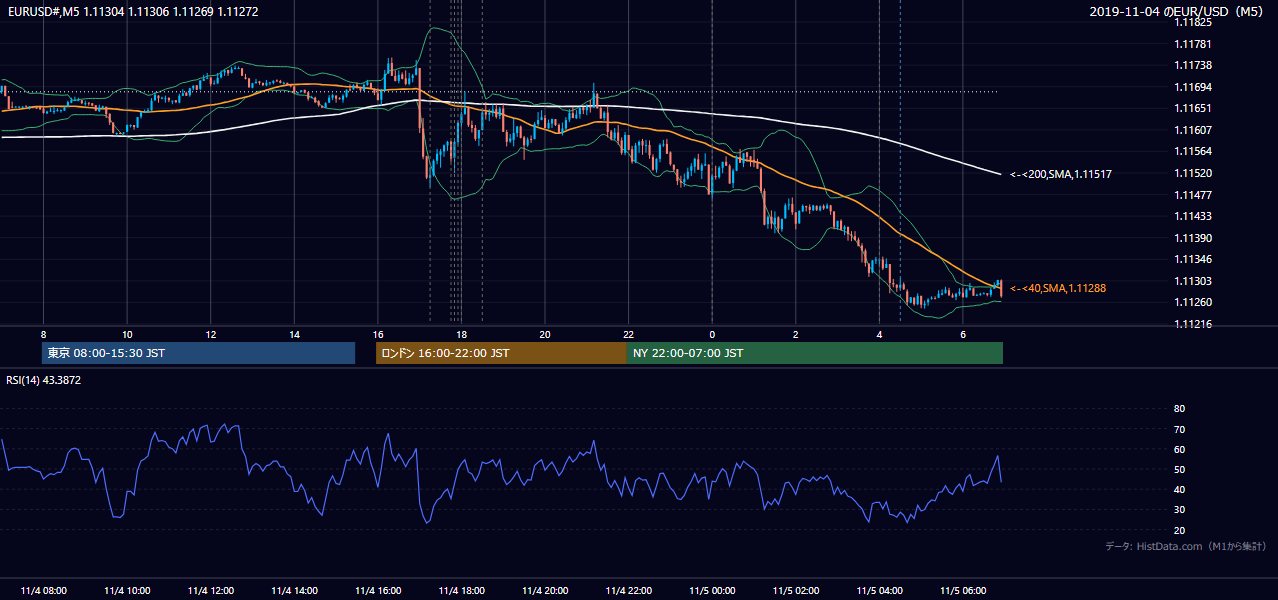Select the ロンドン 16:00-22:00 JST session bar
The height and width of the screenshot is (600, 1278).
click(x=501, y=353)
